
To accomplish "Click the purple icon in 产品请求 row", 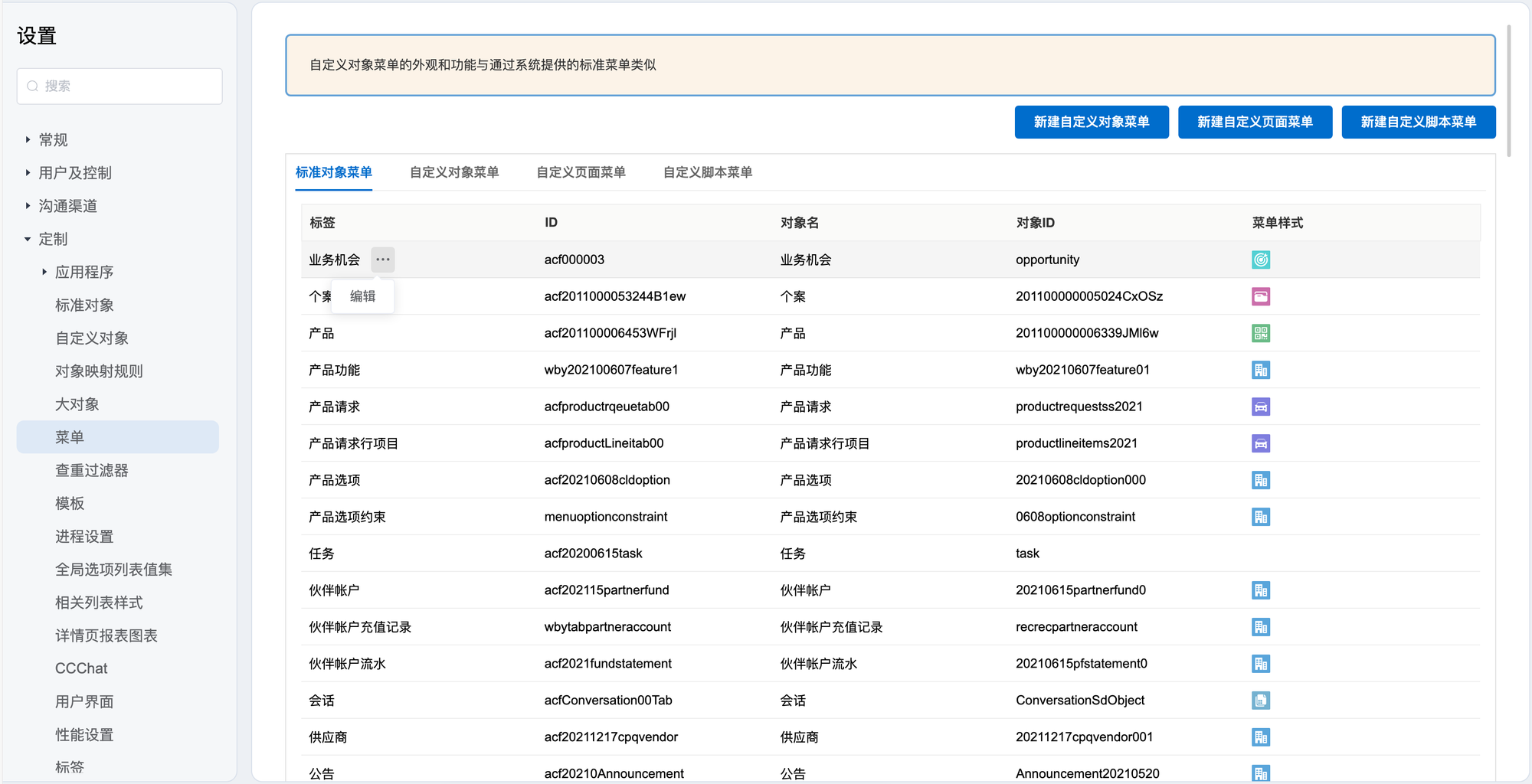I will 1260,407.
